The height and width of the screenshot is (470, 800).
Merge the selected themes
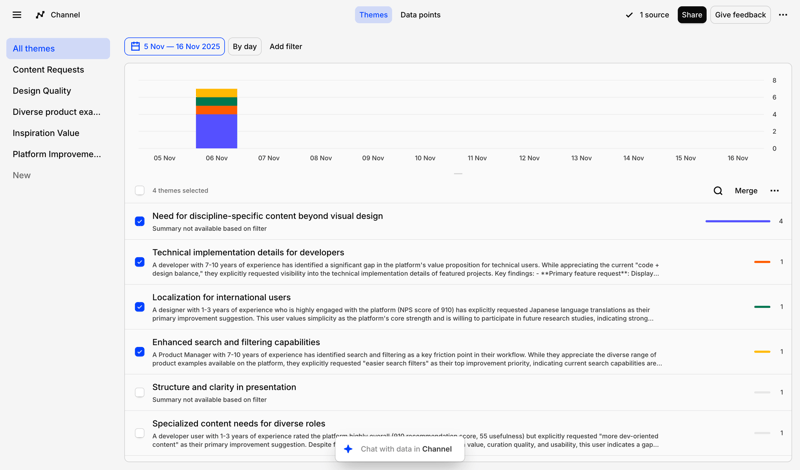(746, 191)
